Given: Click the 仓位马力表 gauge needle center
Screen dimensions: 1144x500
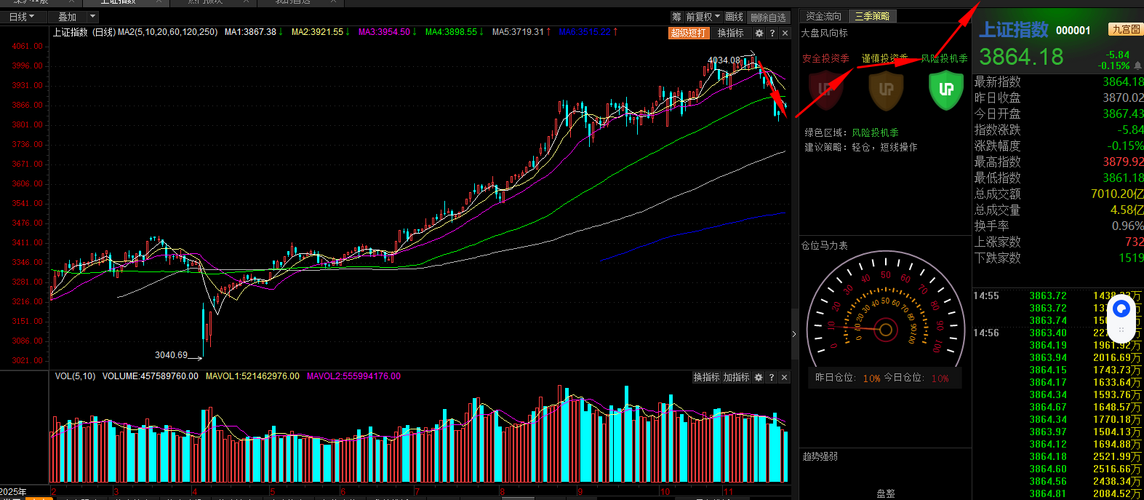Looking at the screenshot, I should (x=886, y=330).
